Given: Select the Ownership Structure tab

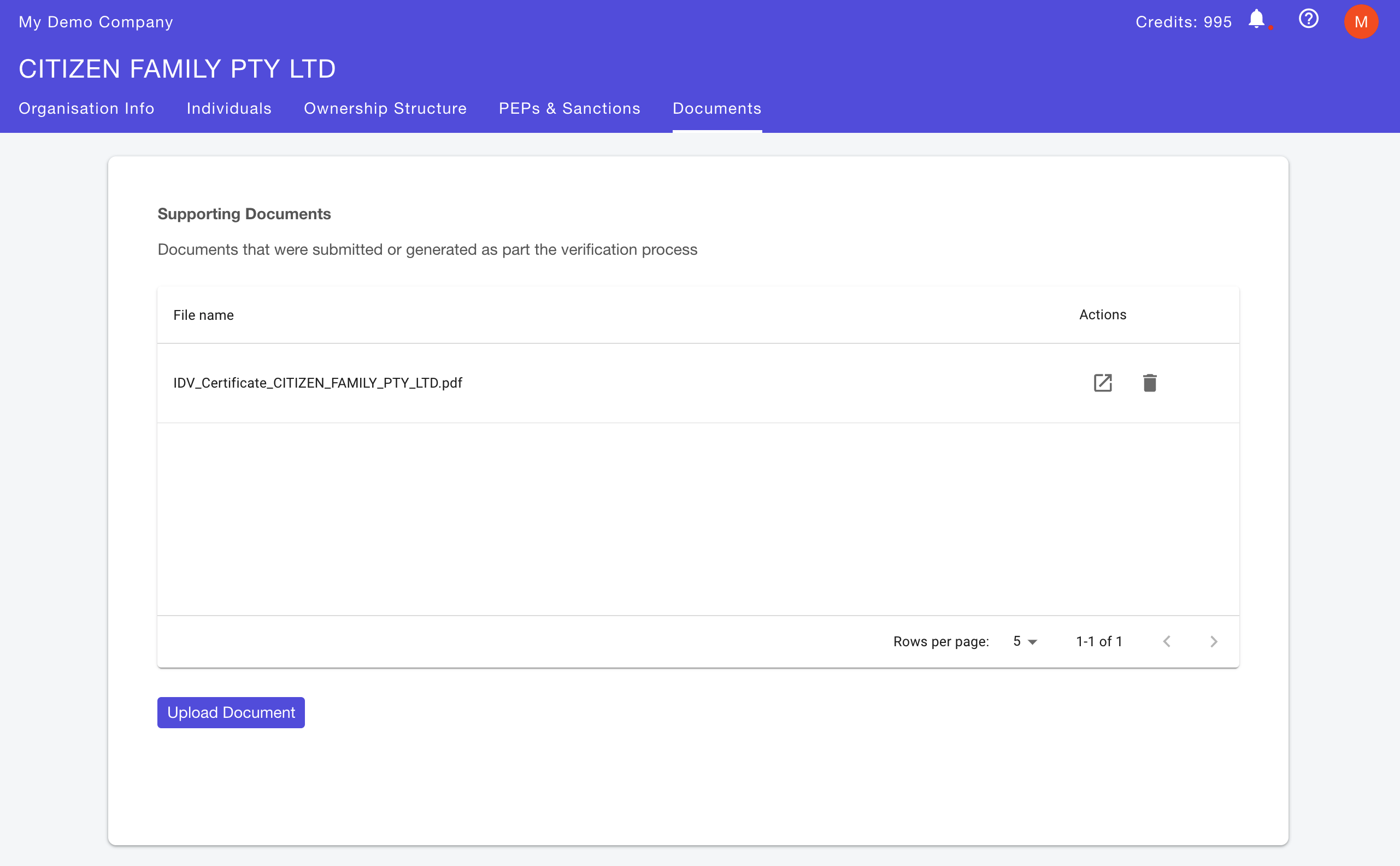Looking at the screenshot, I should pos(385,108).
